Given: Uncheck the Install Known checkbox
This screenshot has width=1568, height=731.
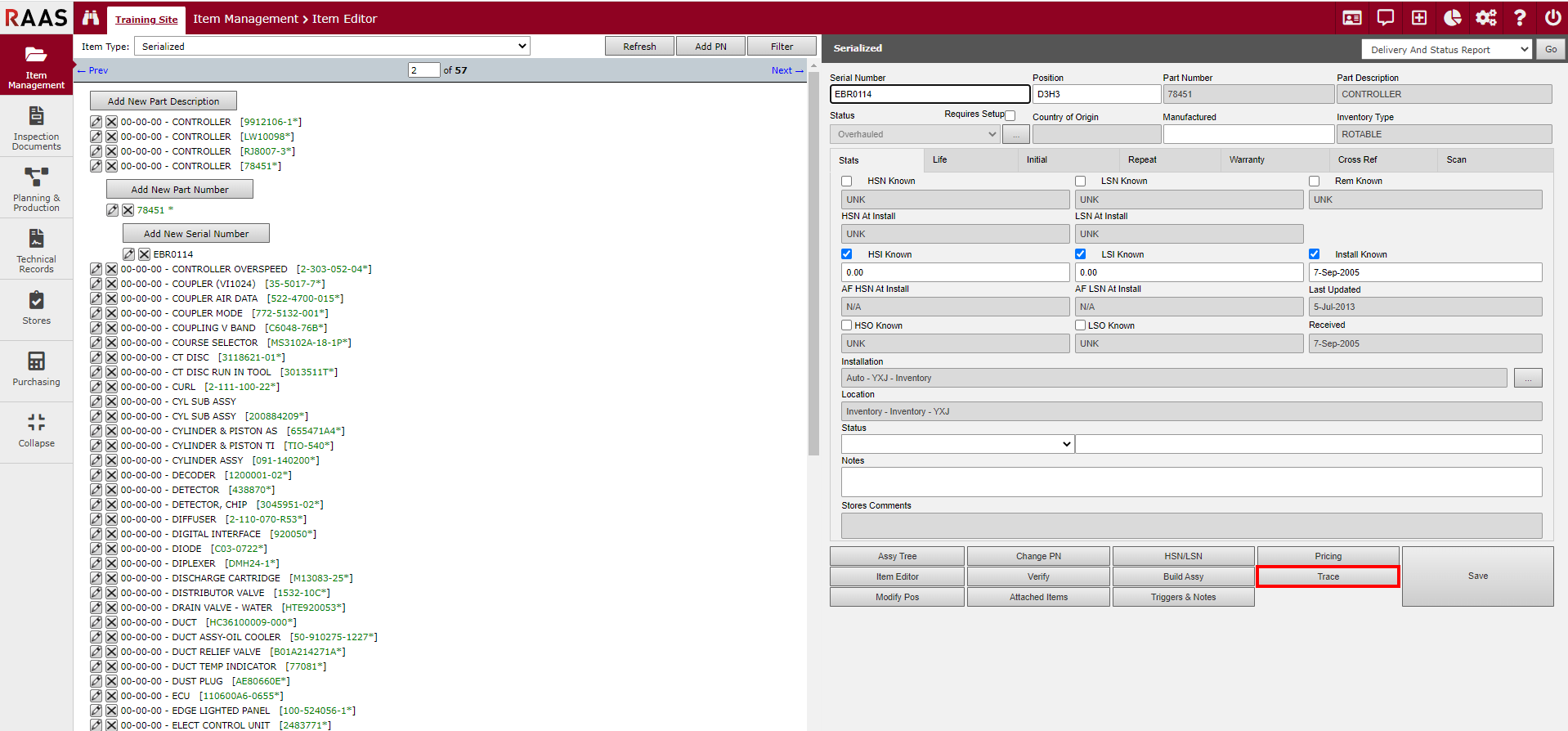Looking at the screenshot, I should click(1314, 254).
